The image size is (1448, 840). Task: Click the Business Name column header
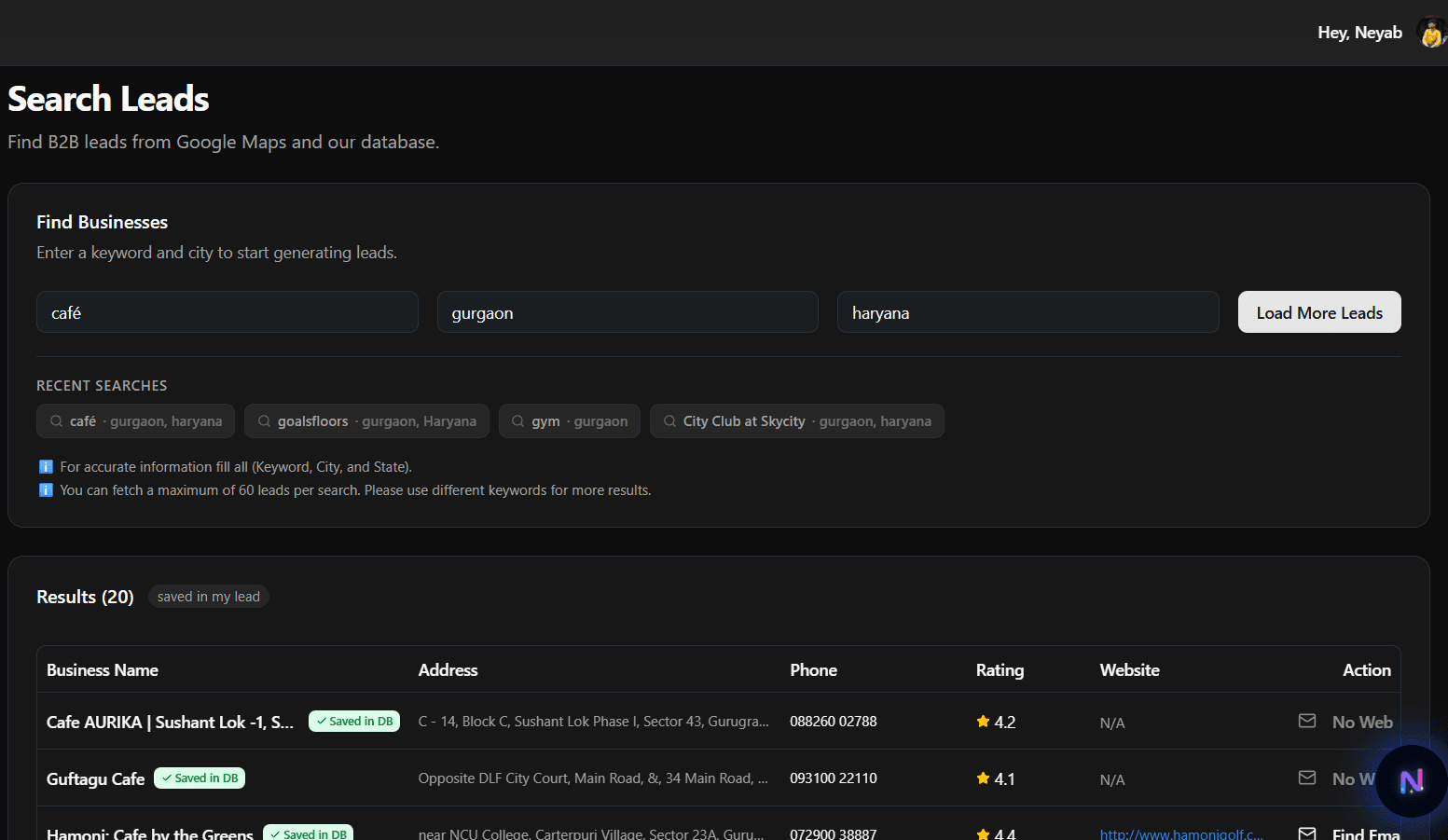pos(103,670)
